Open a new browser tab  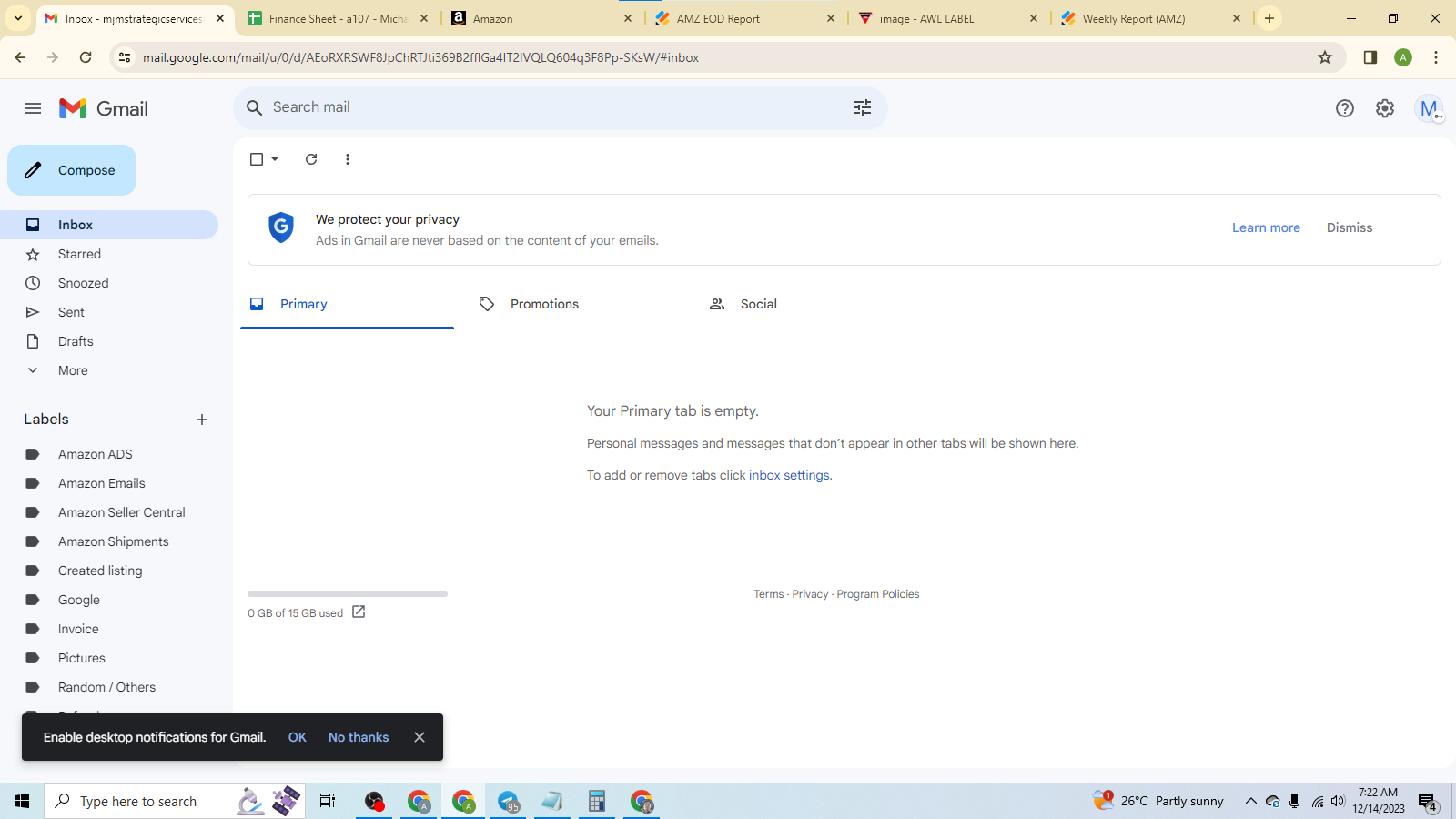1269,18
